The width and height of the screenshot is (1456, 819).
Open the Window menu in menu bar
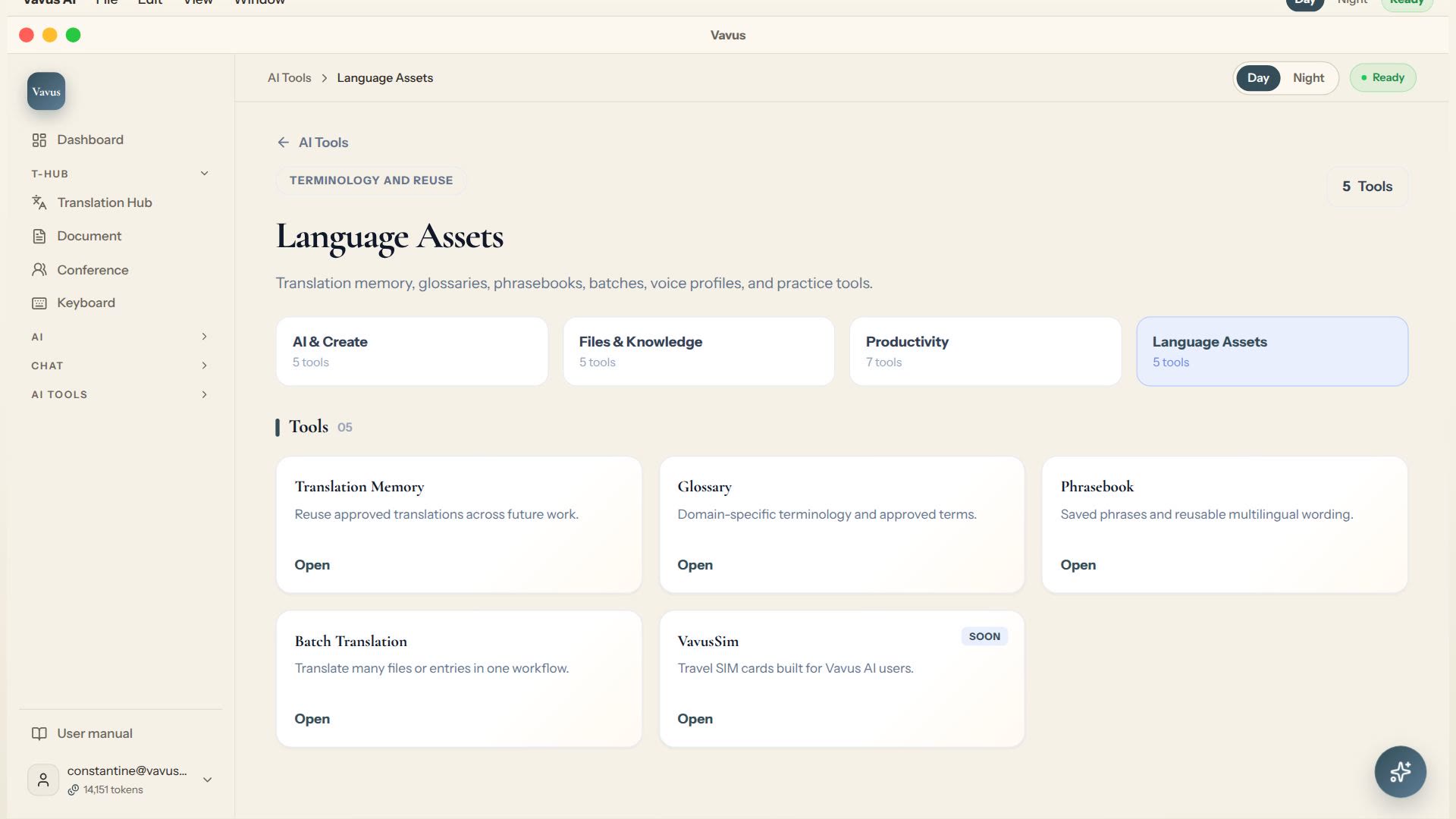tap(259, 2)
